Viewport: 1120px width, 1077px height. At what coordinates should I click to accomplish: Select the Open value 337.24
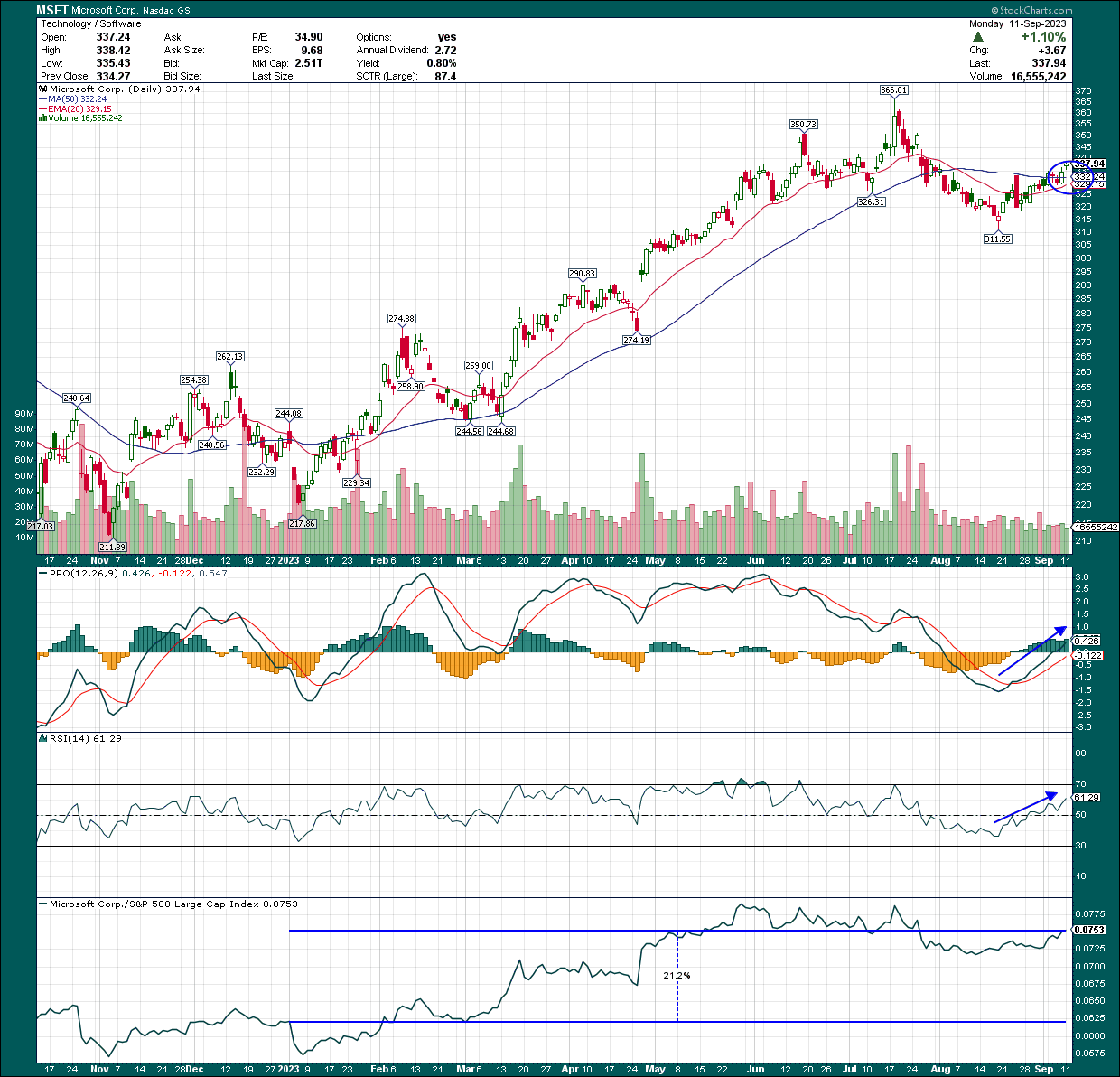click(x=113, y=37)
